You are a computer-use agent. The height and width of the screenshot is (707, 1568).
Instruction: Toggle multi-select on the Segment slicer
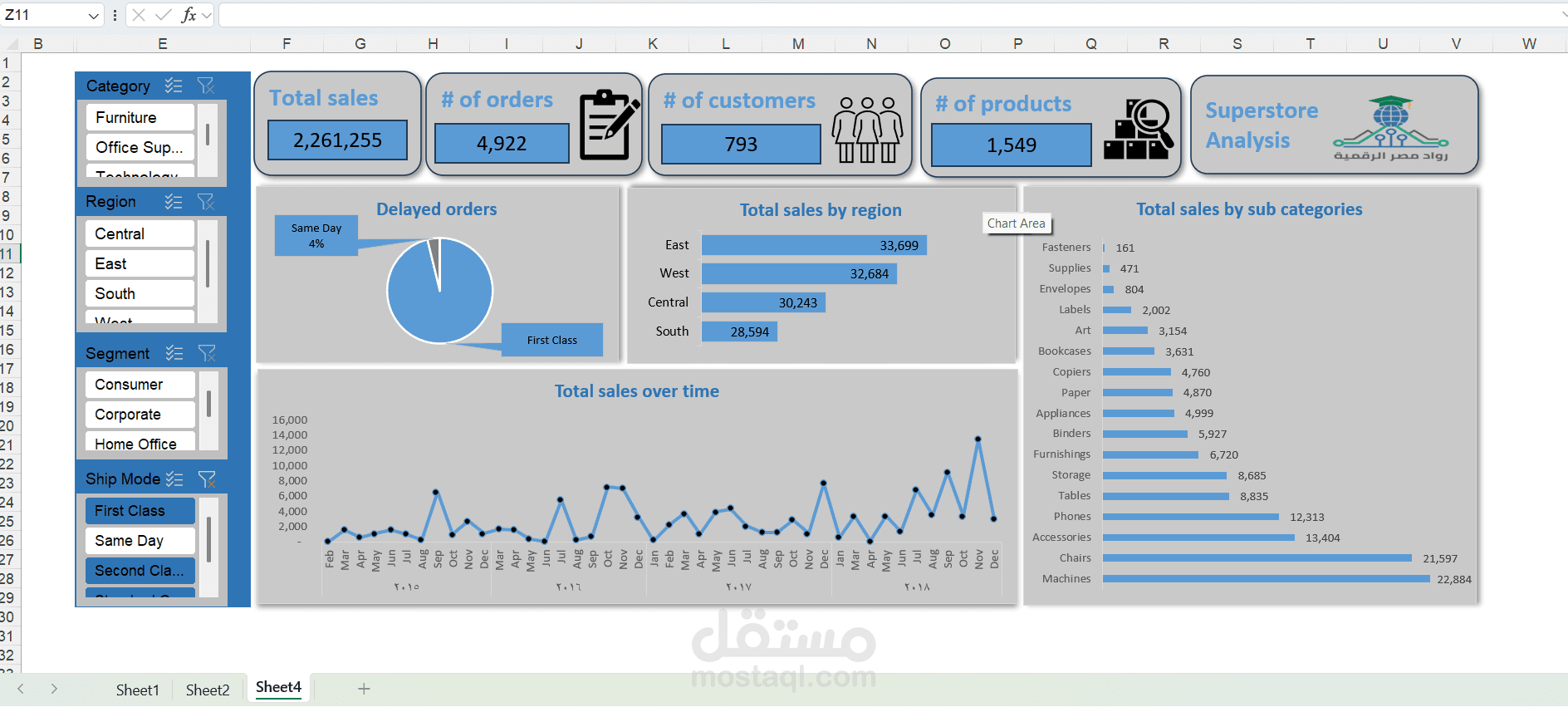[174, 353]
